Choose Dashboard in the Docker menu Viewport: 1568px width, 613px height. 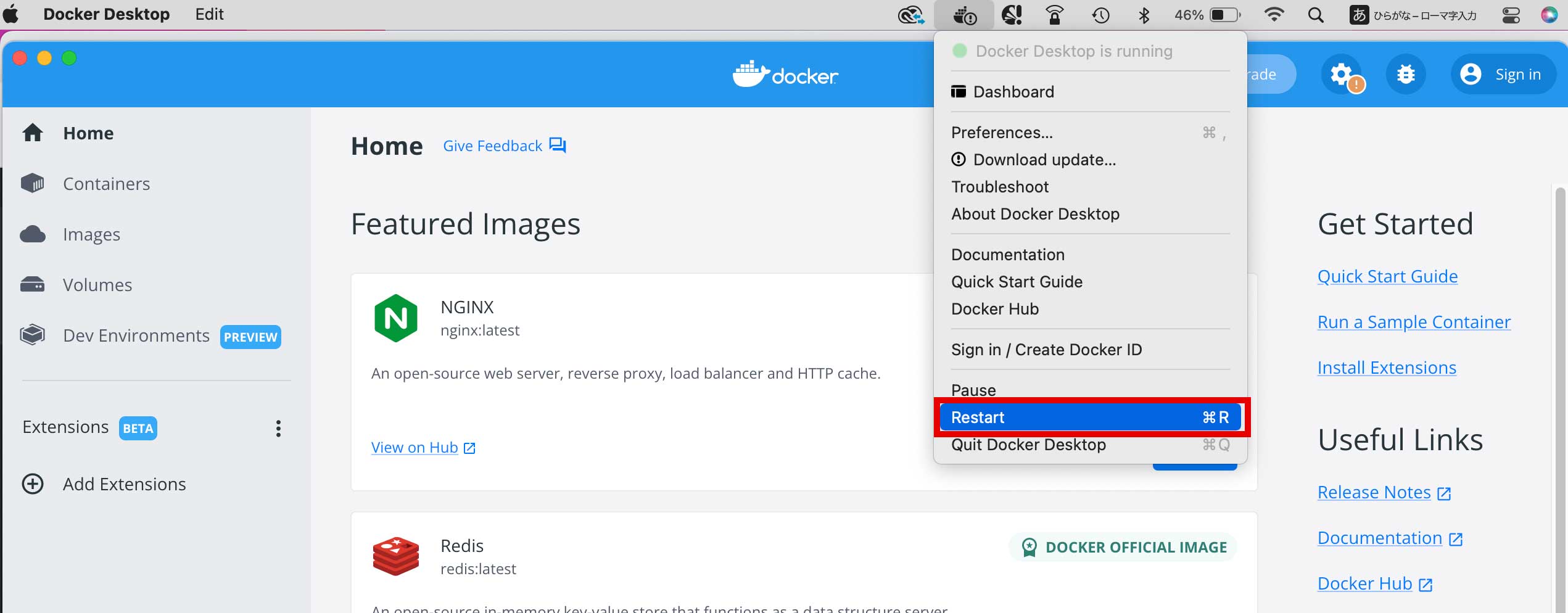(1013, 91)
